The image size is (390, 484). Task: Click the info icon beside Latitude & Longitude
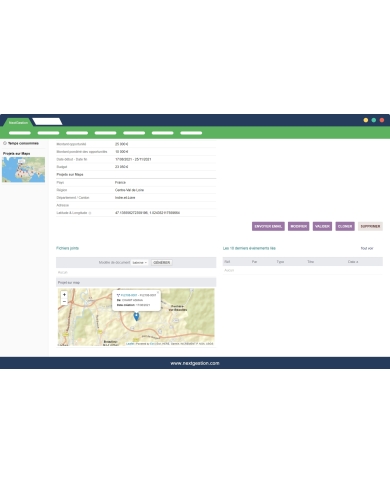click(x=90, y=213)
